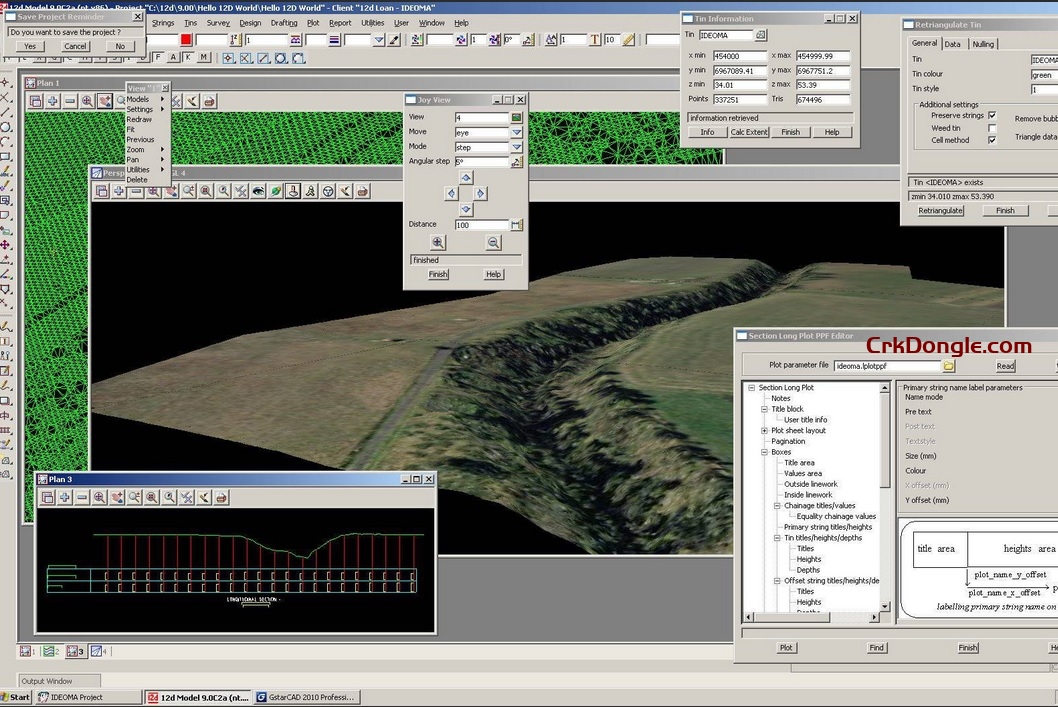Select the T text tool icon in top toolbar
This screenshot has height=707, width=1058.
point(594,39)
